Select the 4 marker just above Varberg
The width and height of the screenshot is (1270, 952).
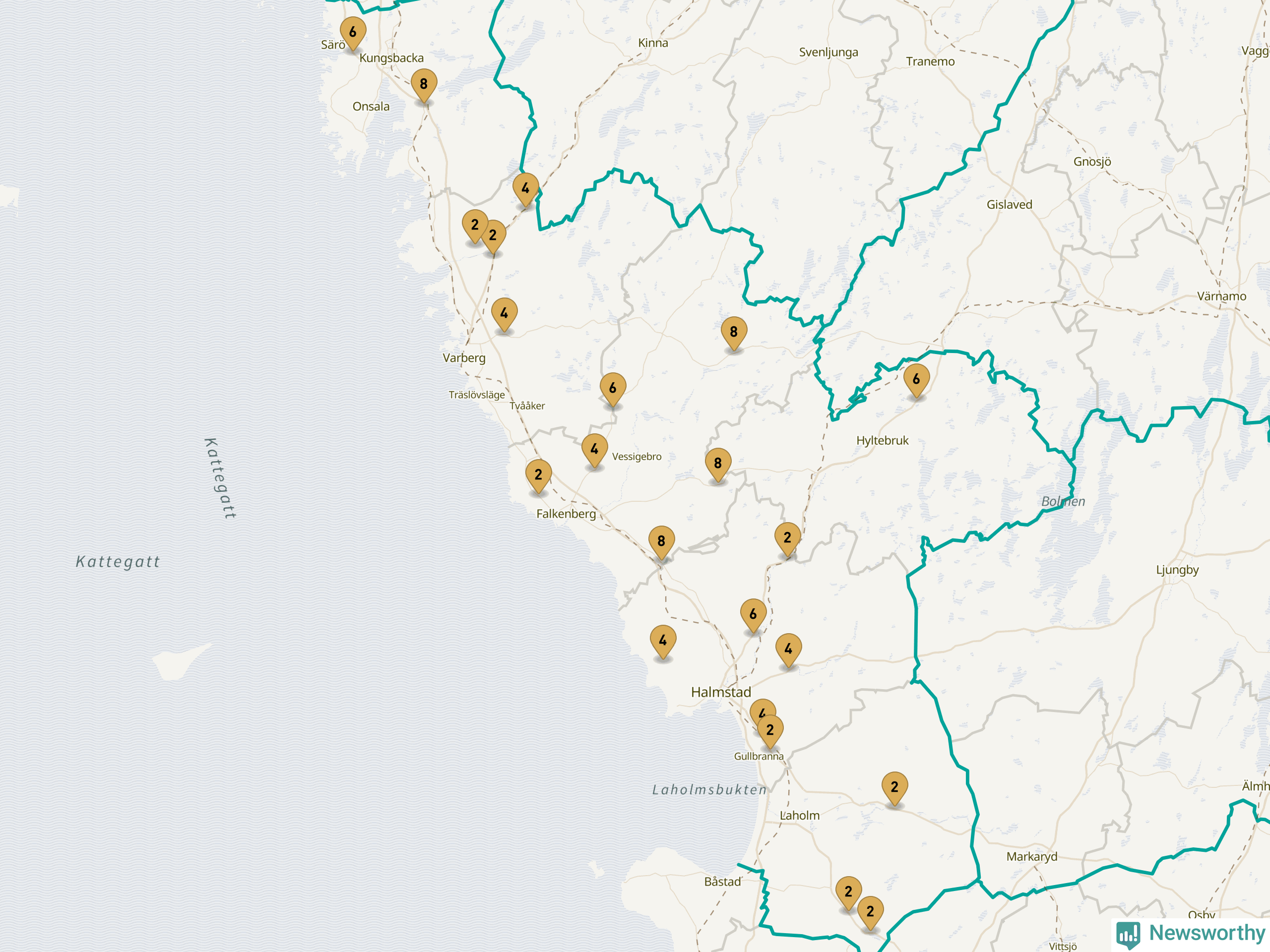tap(504, 314)
